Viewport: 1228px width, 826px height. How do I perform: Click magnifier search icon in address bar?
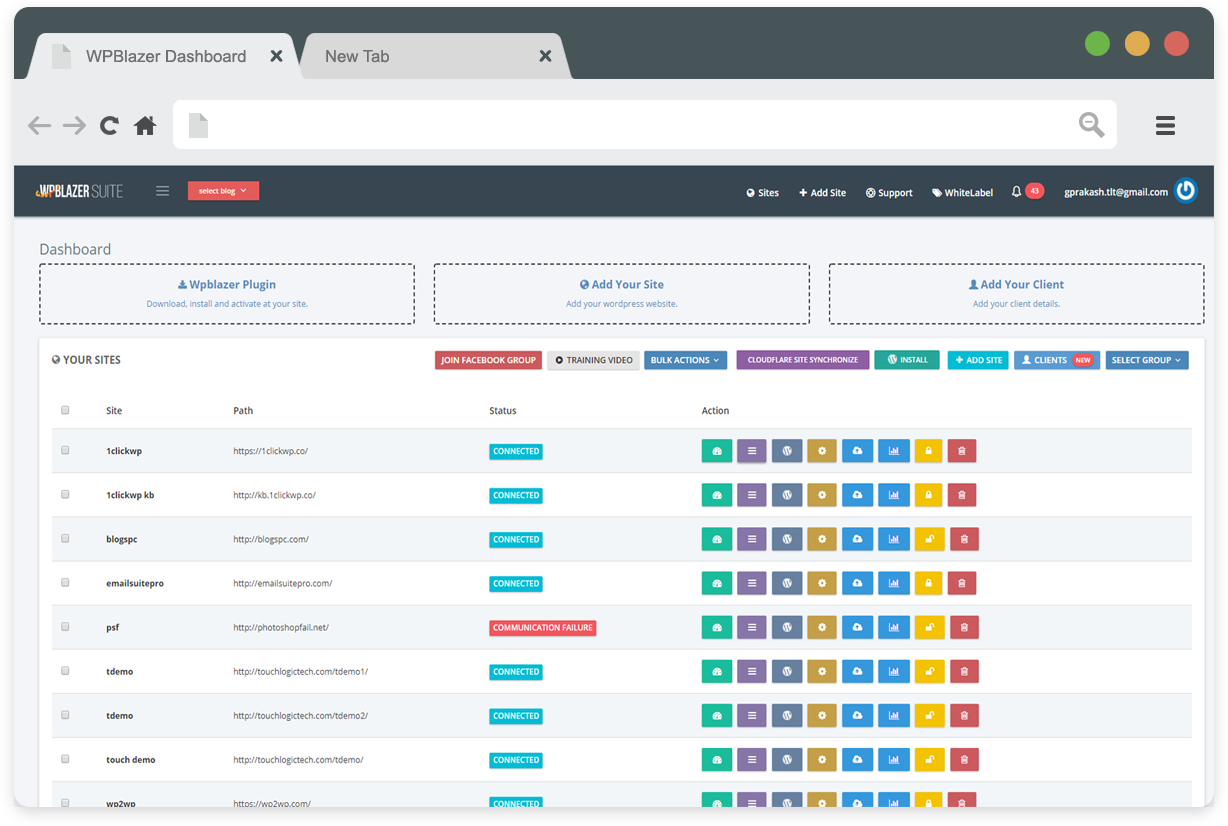[1091, 125]
